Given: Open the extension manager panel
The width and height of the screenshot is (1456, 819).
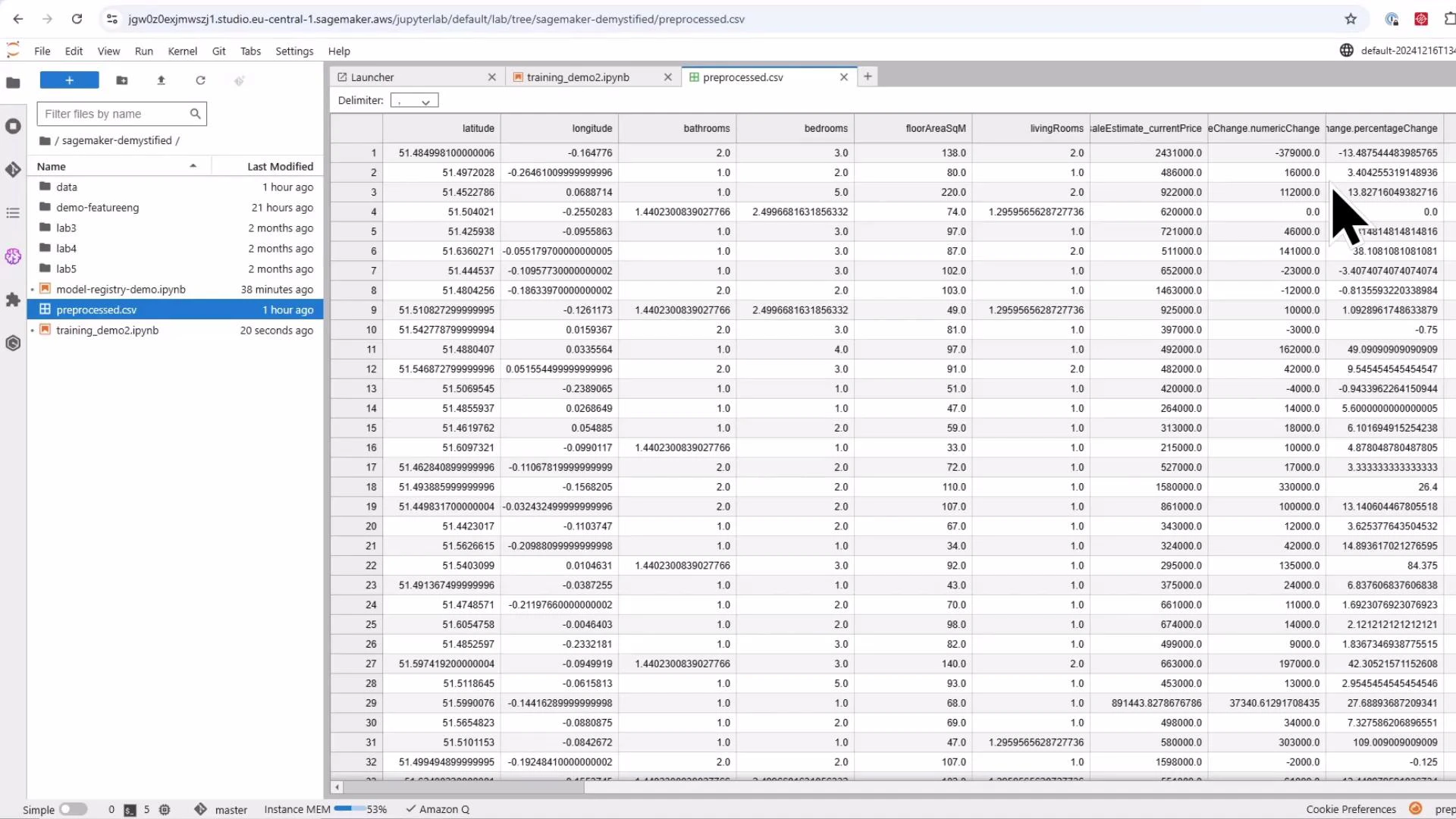Looking at the screenshot, I should (13, 300).
